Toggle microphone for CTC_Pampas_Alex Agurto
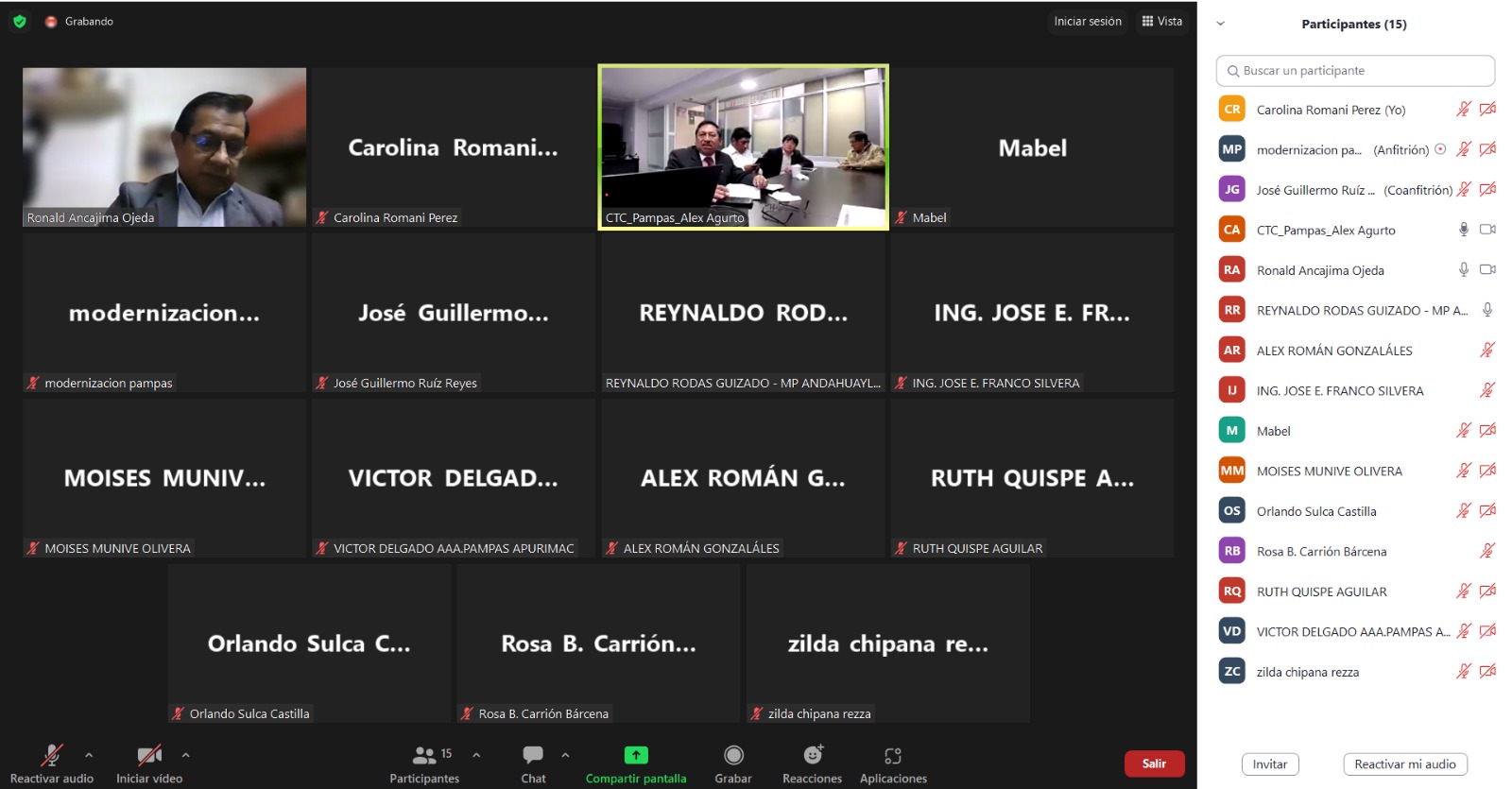Screen dimensions: 1512x789 (1463, 230)
